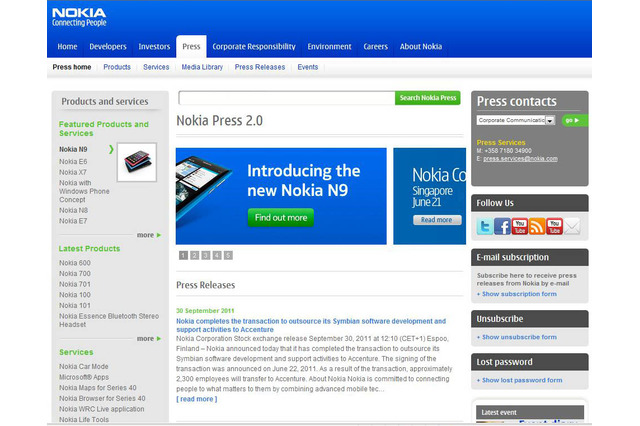Open the Investors navigation tab
The width and height of the screenshot is (640, 426).
click(154, 47)
